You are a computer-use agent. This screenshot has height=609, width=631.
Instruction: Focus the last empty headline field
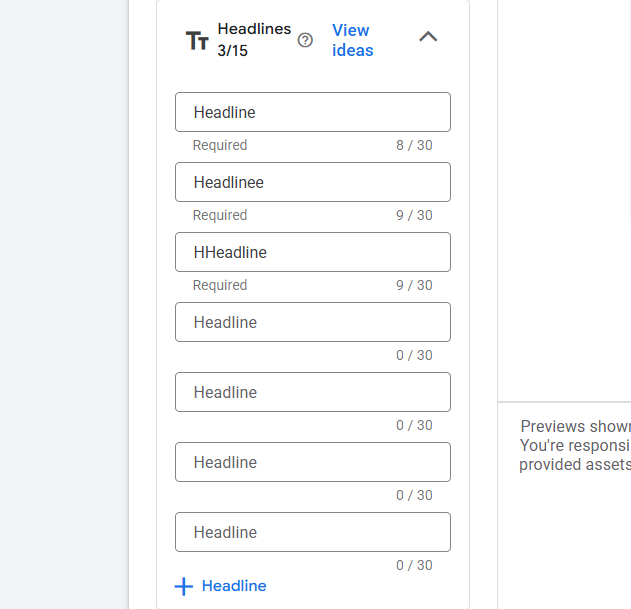312,532
